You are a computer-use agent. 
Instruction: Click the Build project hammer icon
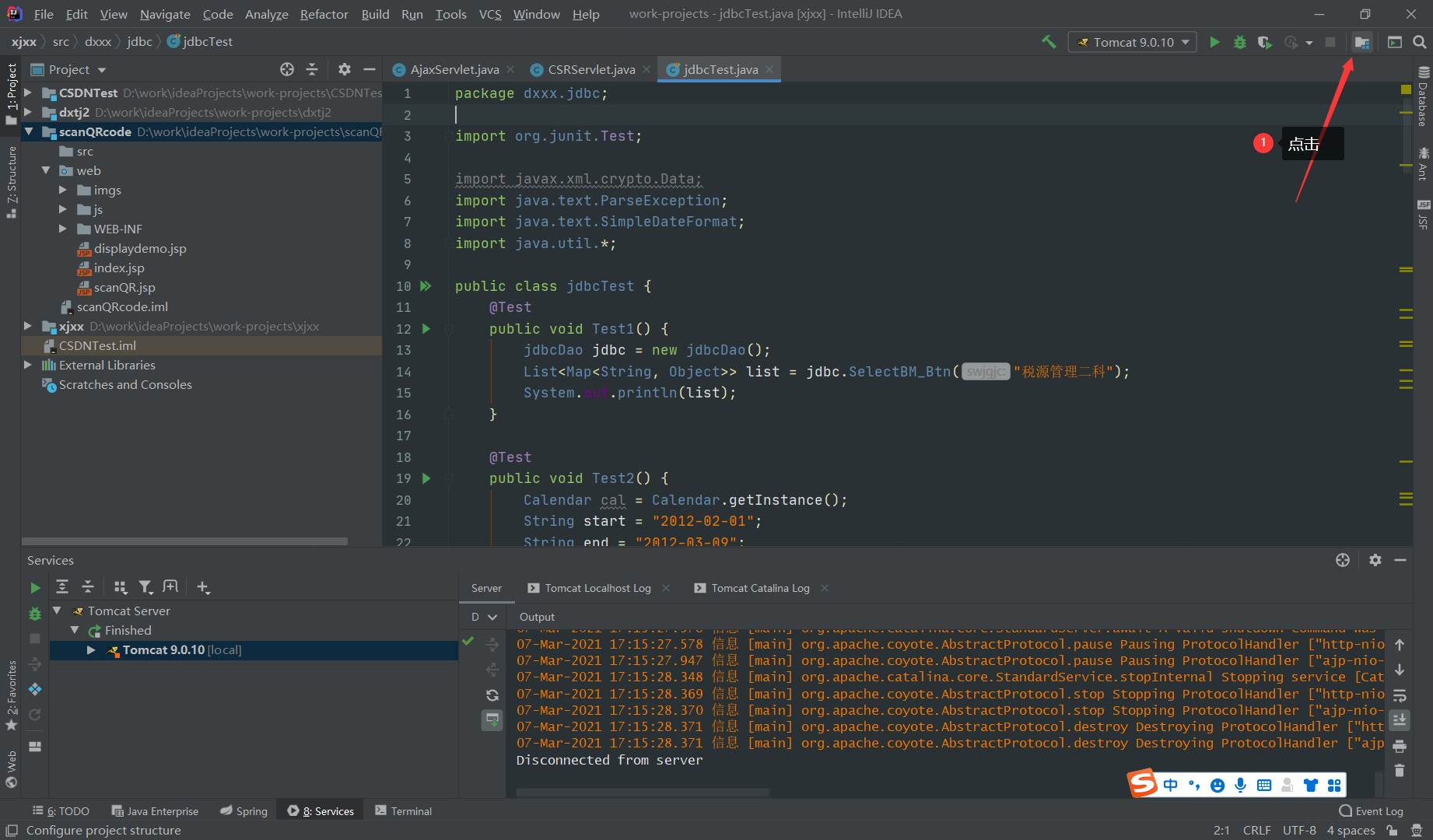[x=1049, y=42]
